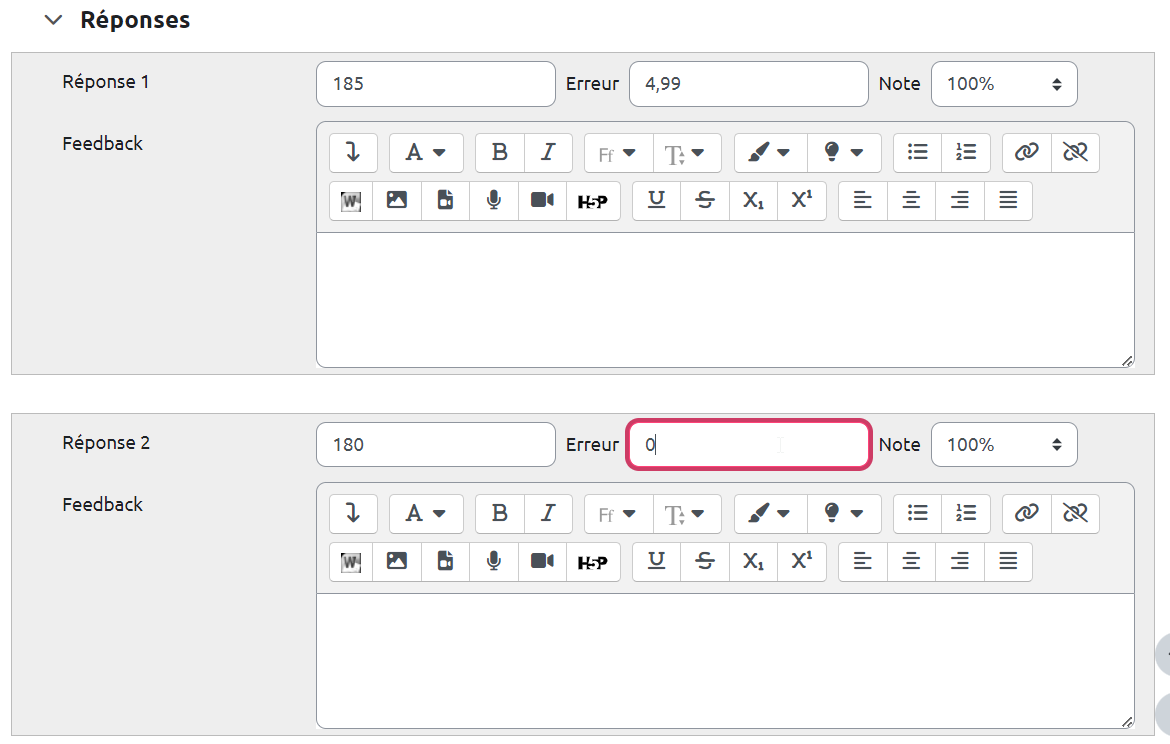Screen dimensions: 1170x744
Task: Click the Réponse 1 value field containing 185
Action: [x=435, y=84]
